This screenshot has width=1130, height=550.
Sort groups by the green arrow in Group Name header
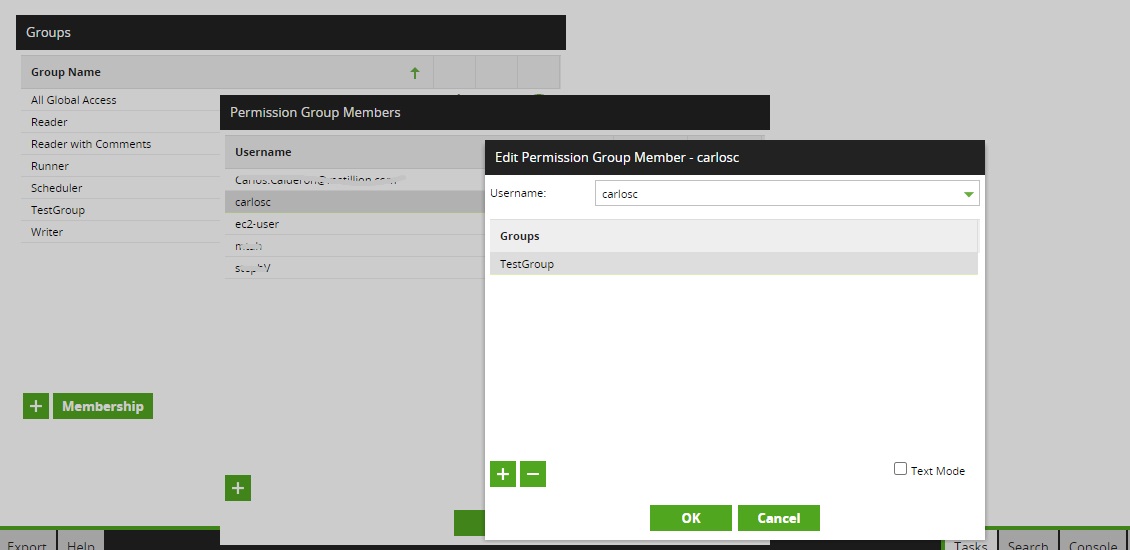tap(414, 72)
